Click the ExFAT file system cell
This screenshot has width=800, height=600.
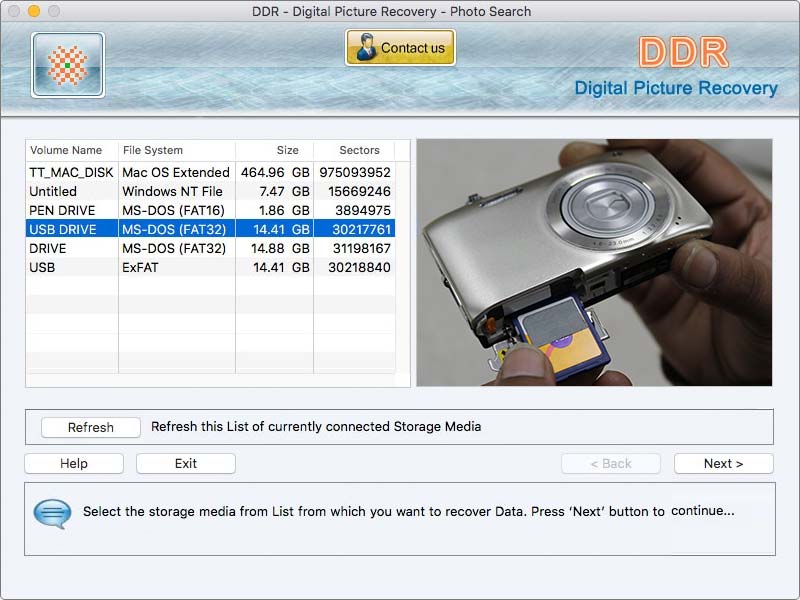[x=140, y=267]
